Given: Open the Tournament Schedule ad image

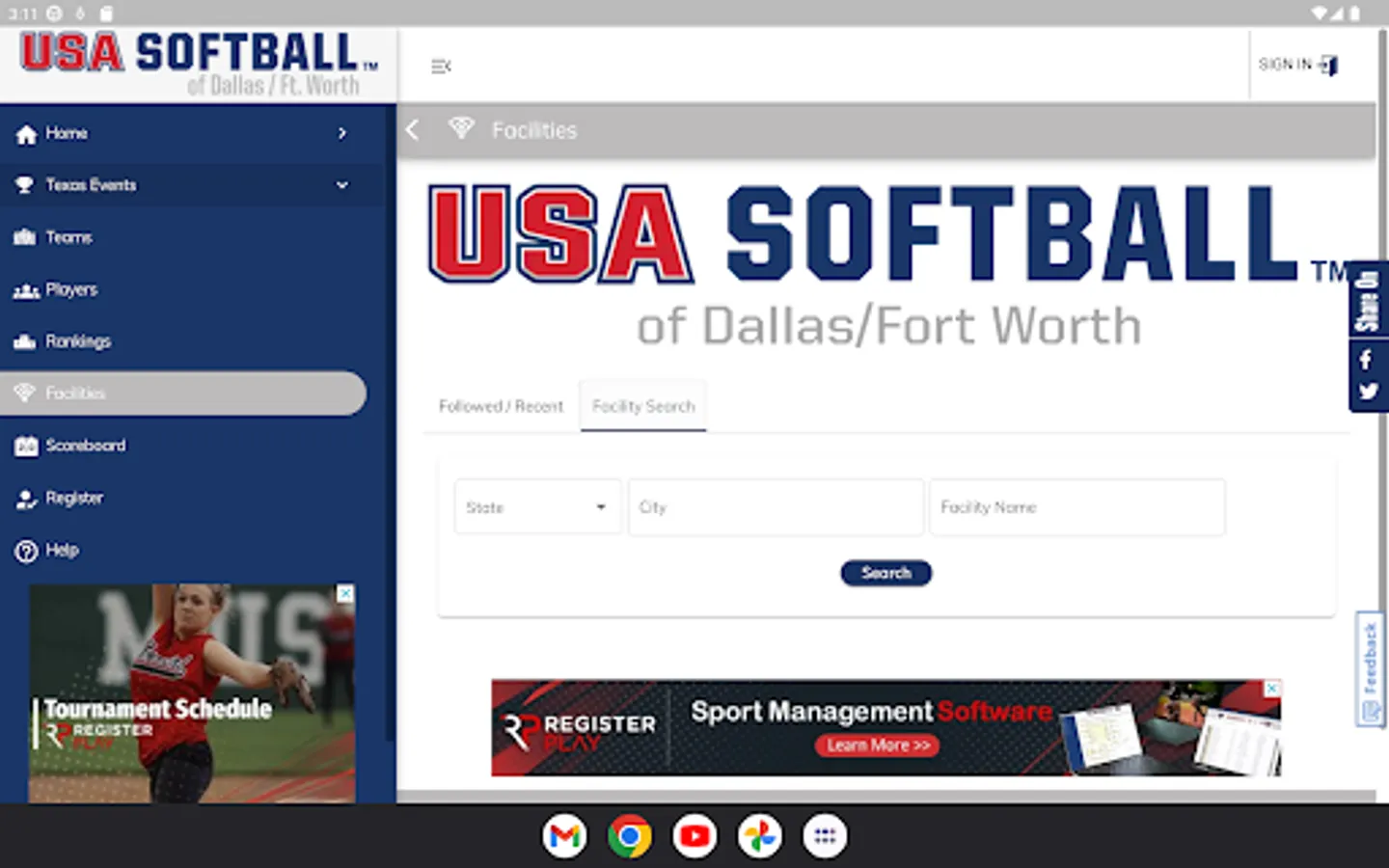Looking at the screenshot, I should click(192, 693).
